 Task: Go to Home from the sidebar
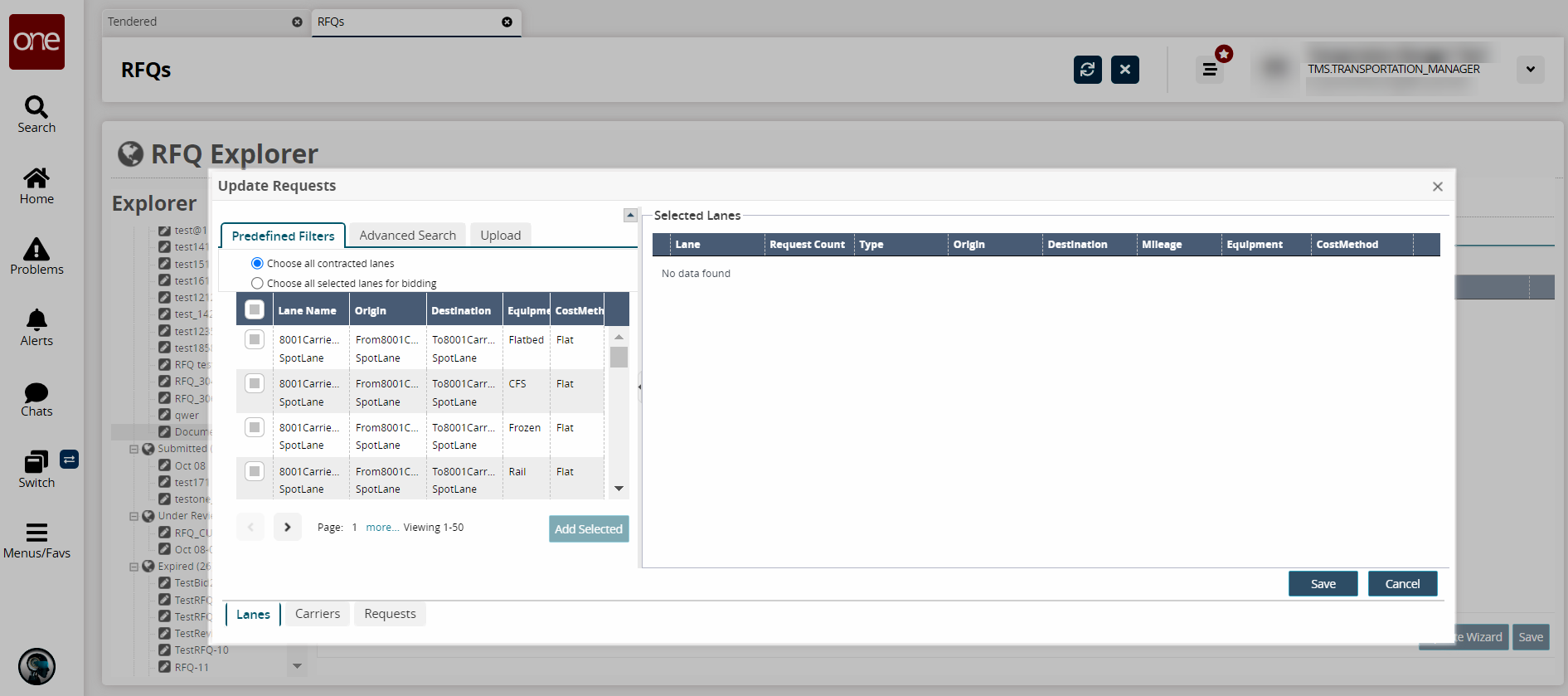[x=36, y=186]
